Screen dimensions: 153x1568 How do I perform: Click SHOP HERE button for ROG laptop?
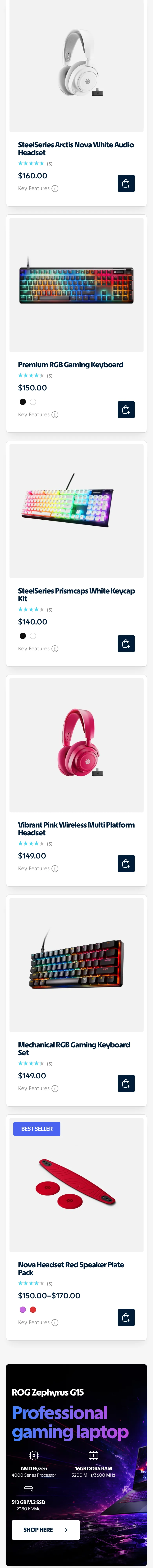46,1530
